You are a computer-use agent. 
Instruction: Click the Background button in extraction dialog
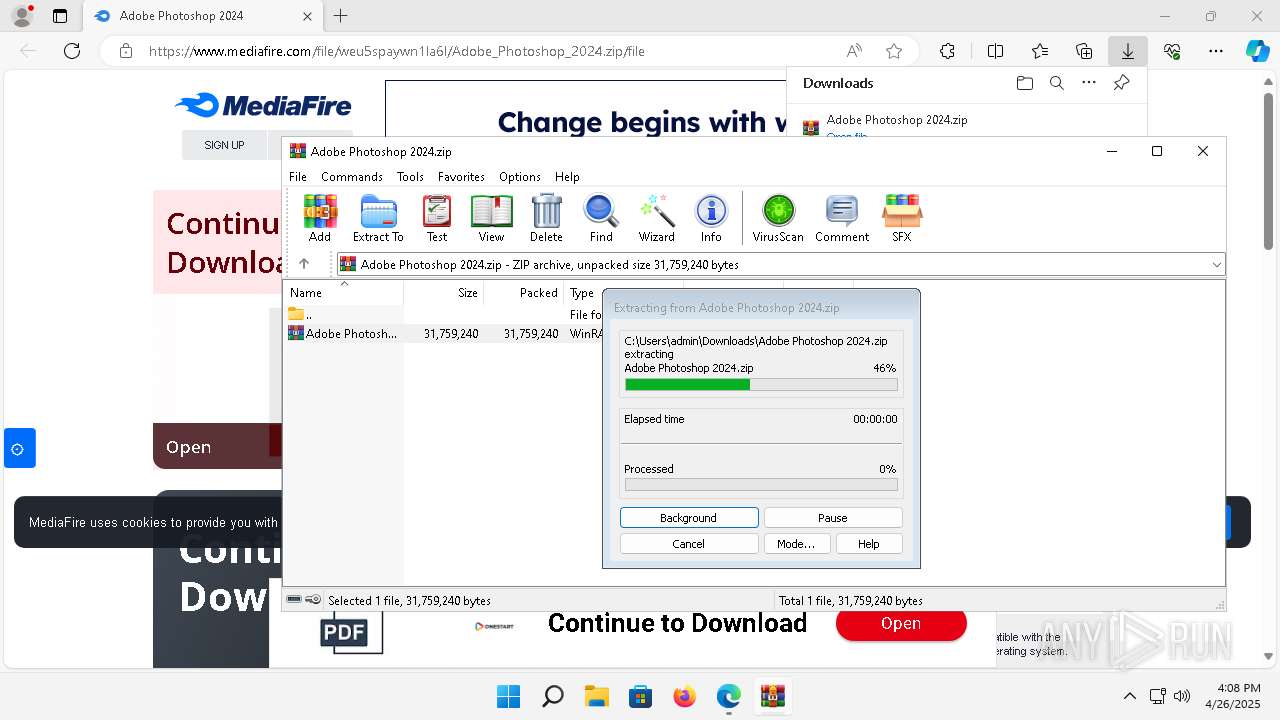click(689, 518)
